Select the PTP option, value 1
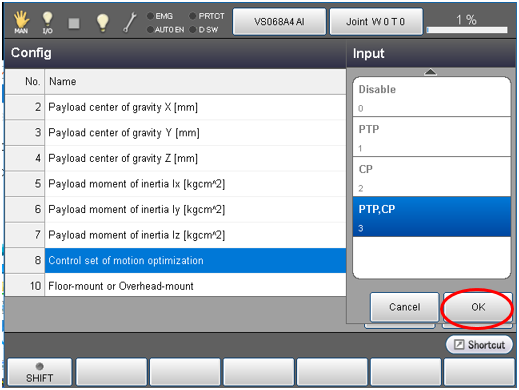 (x=431, y=137)
